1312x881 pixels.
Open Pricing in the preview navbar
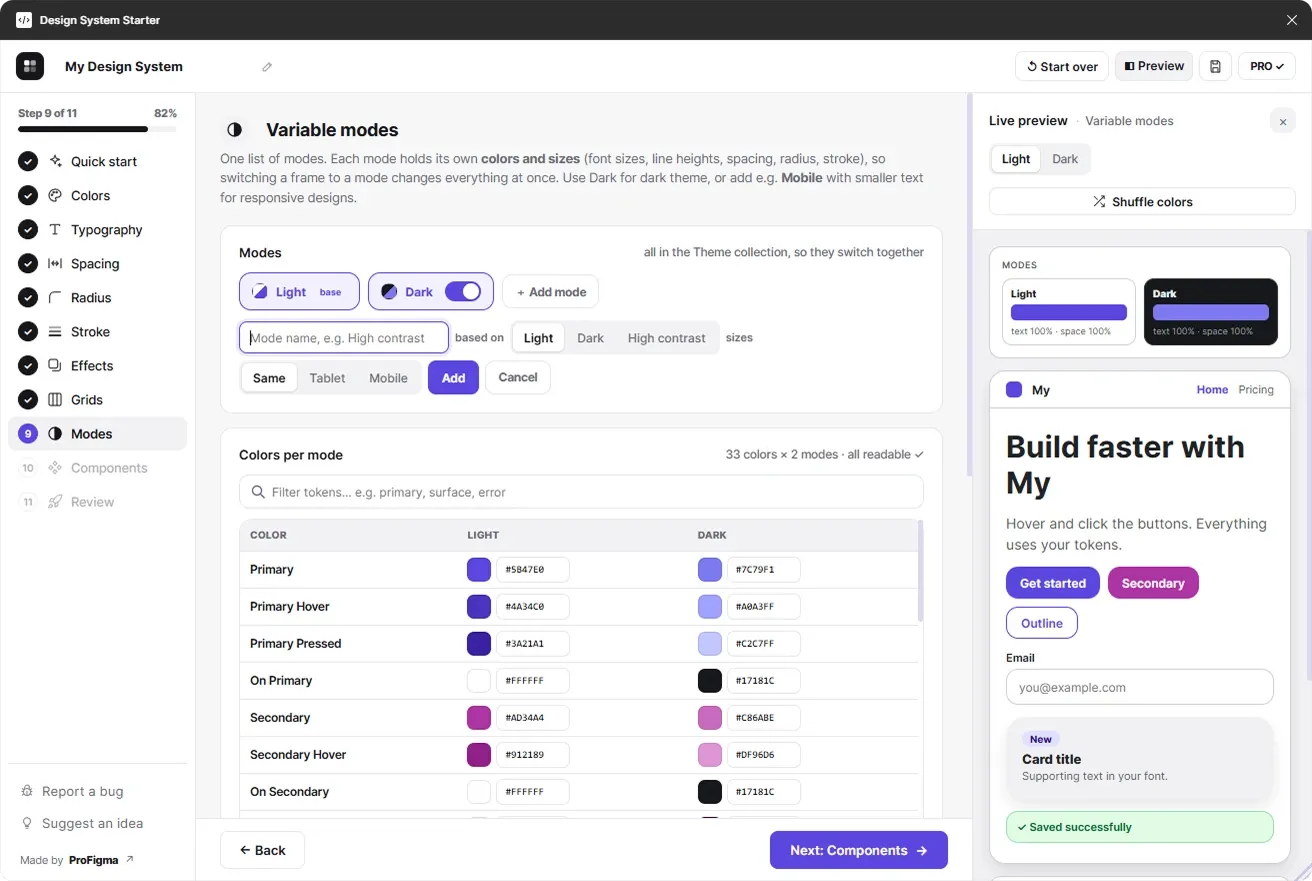(x=1256, y=390)
